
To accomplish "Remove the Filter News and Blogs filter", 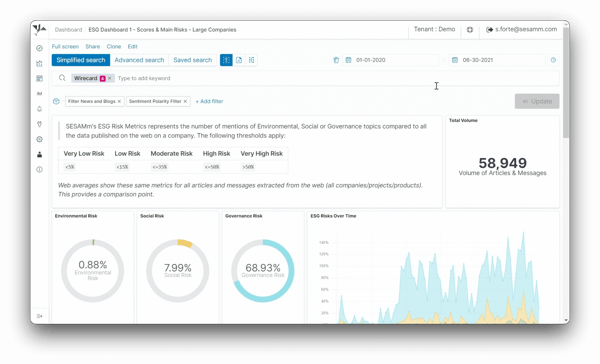I will tap(119, 101).
